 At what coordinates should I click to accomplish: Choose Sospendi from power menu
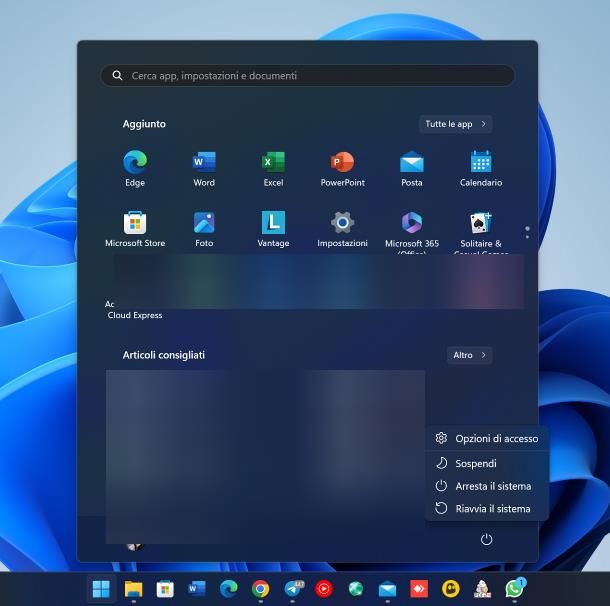pyautogui.click(x=487, y=464)
